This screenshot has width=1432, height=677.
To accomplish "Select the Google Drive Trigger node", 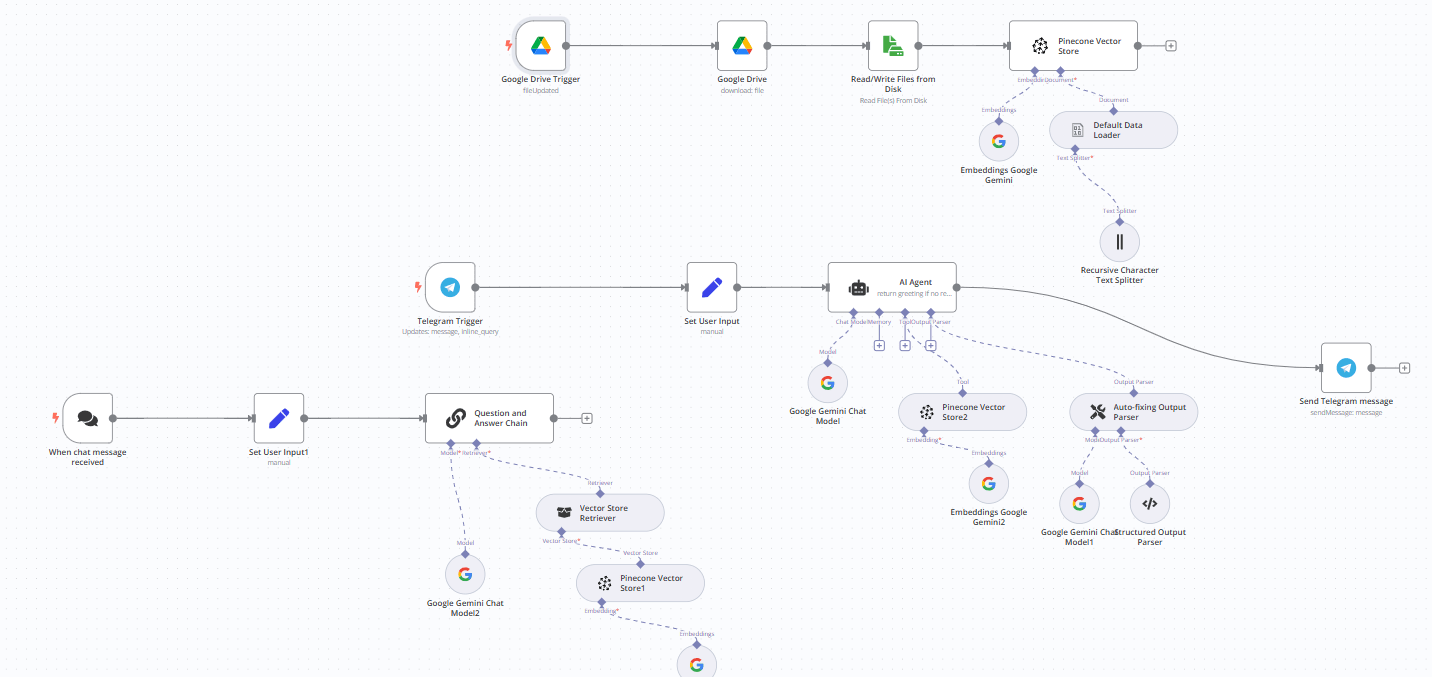I will [x=541, y=46].
